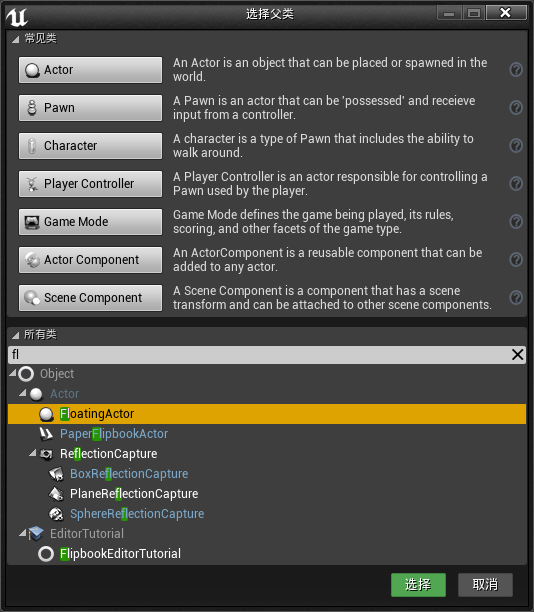Open help for the Character class
Viewport: 534px width, 612px height.
516,146
